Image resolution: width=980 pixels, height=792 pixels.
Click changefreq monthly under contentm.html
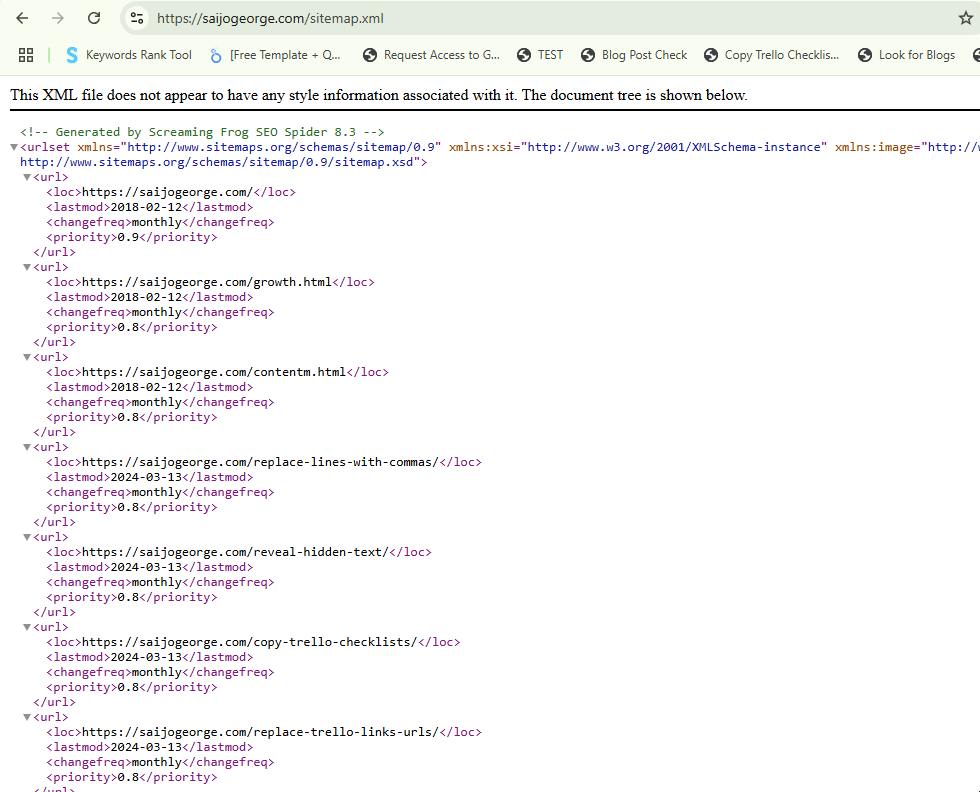click(x=157, y=402)
